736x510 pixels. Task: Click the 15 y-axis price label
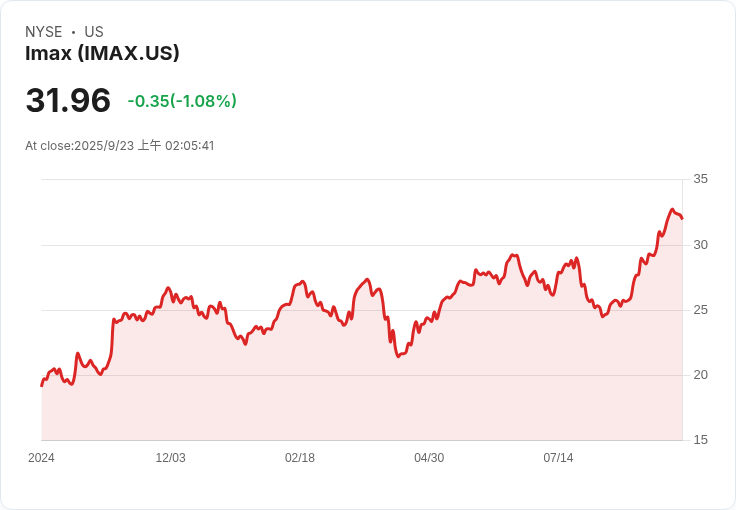pyautogui.click(x=701, y=440)
